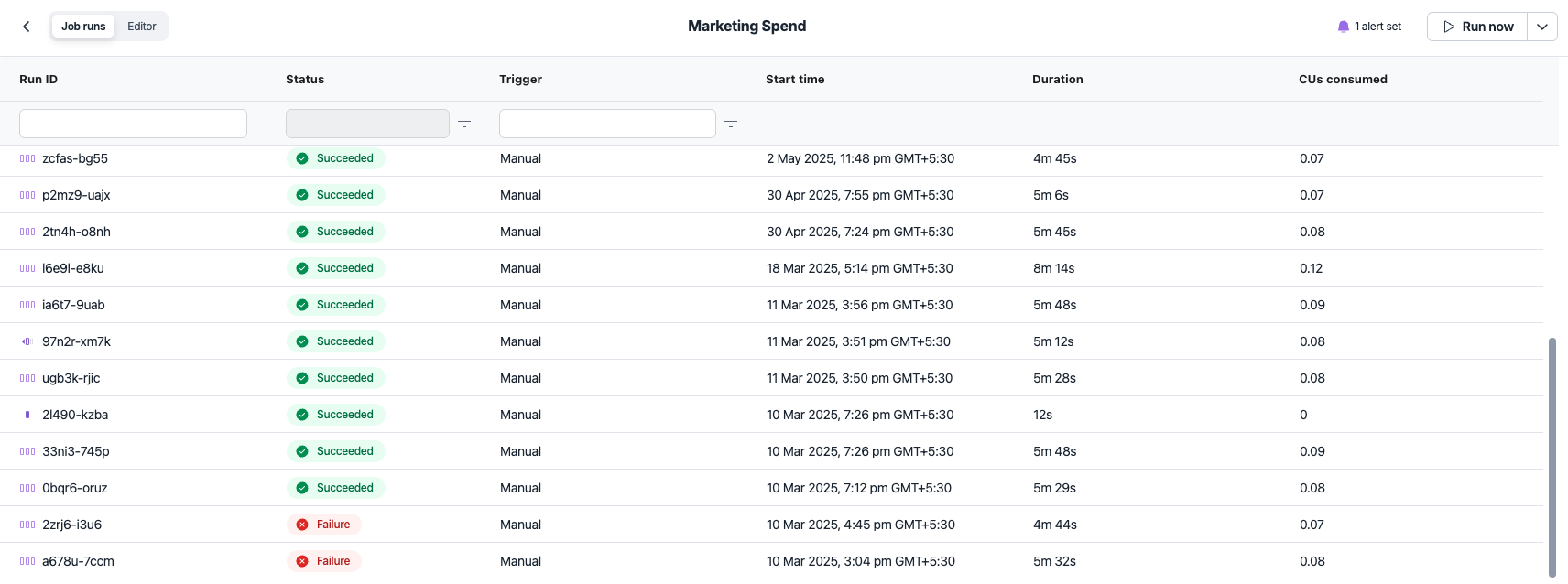The width and height of the screenshot is (1568, 584).
Task: Select the Job runs tab
Action: point(83,27)
